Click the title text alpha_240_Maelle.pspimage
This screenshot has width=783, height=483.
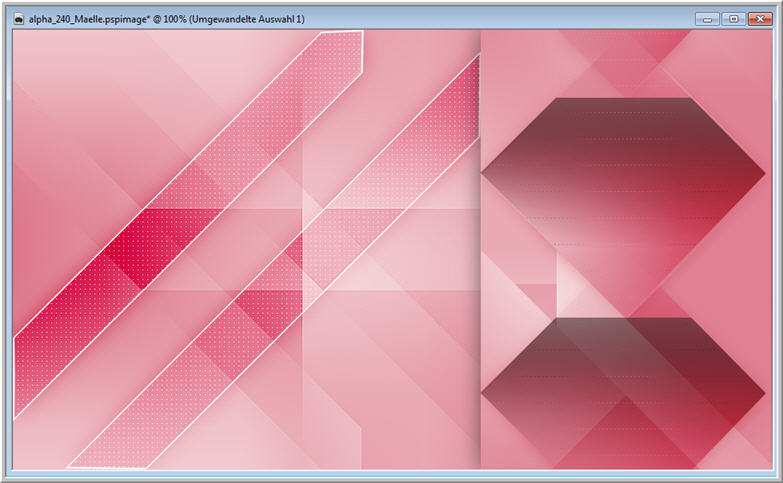click(x=89, y=19)
